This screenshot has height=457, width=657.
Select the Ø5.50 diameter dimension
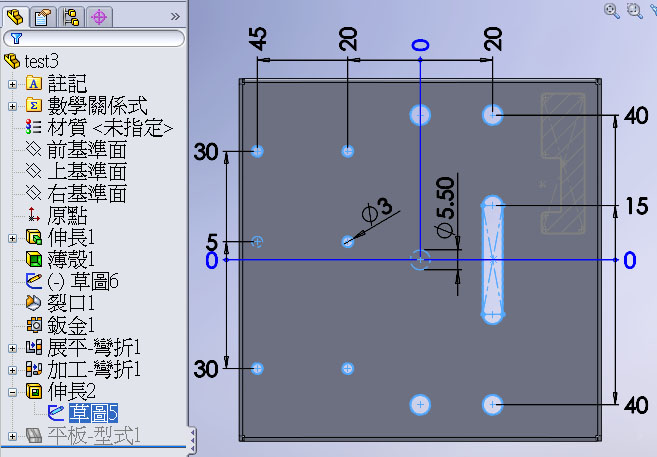(x=445, y=208)
